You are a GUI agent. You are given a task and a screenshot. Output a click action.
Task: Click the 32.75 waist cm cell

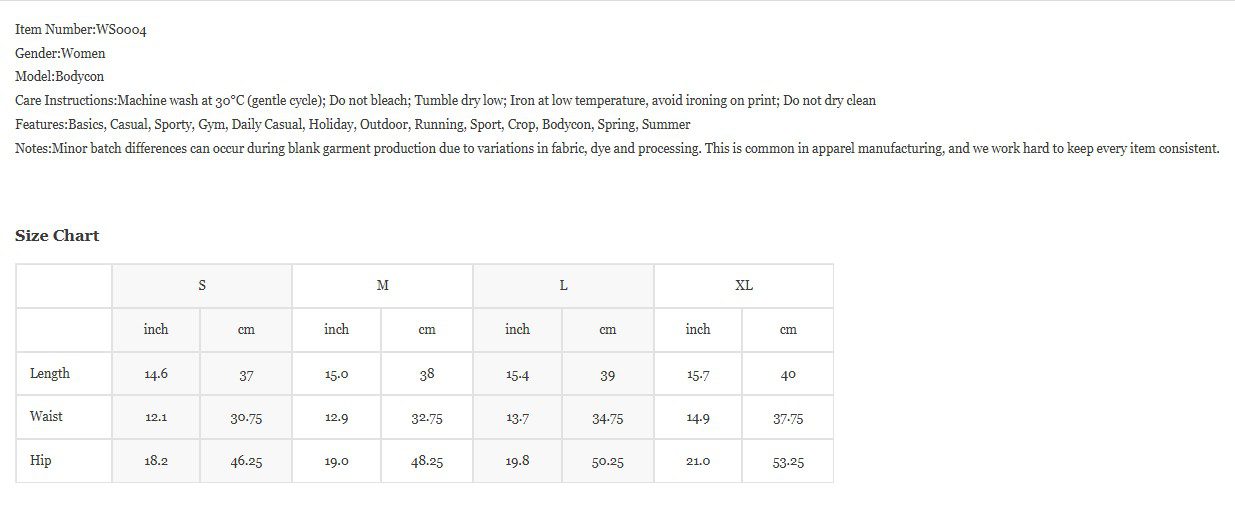coord(427,418)
